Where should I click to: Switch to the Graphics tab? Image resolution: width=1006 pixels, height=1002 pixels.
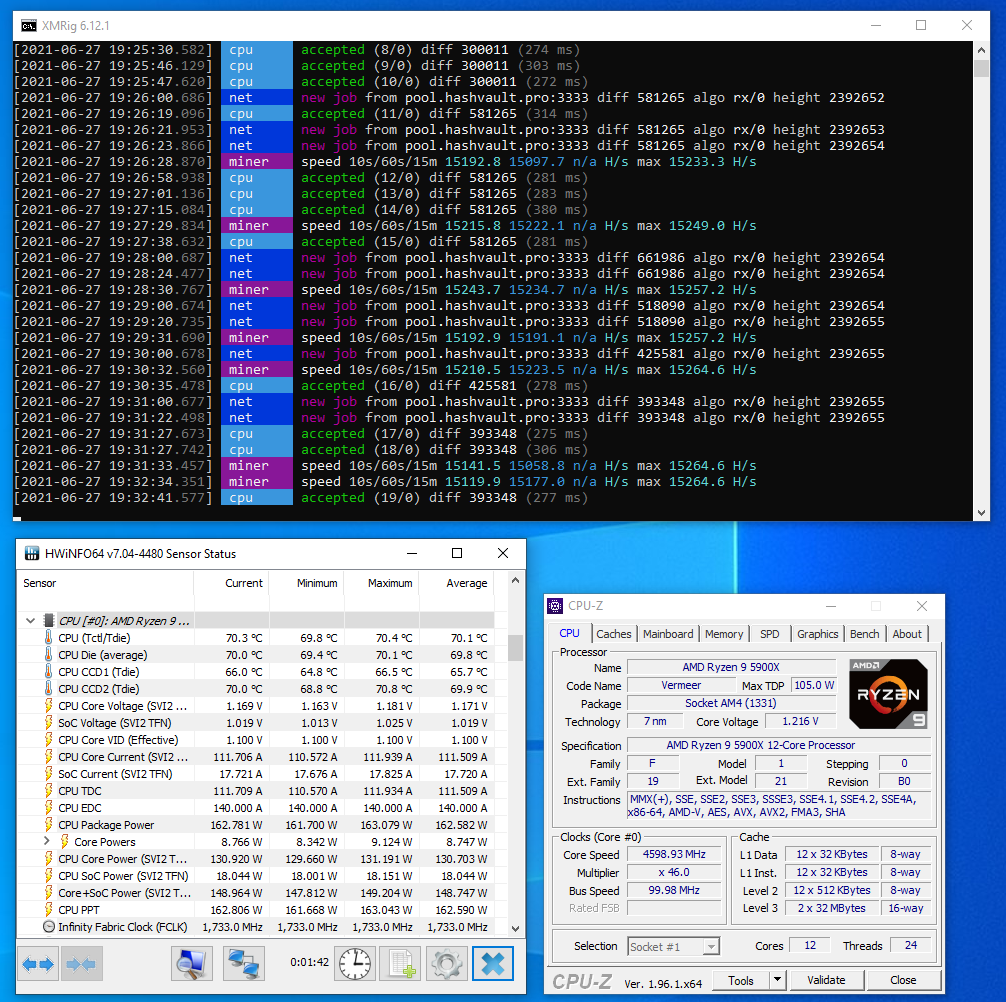pyautogui.click(x=817, y=634)
